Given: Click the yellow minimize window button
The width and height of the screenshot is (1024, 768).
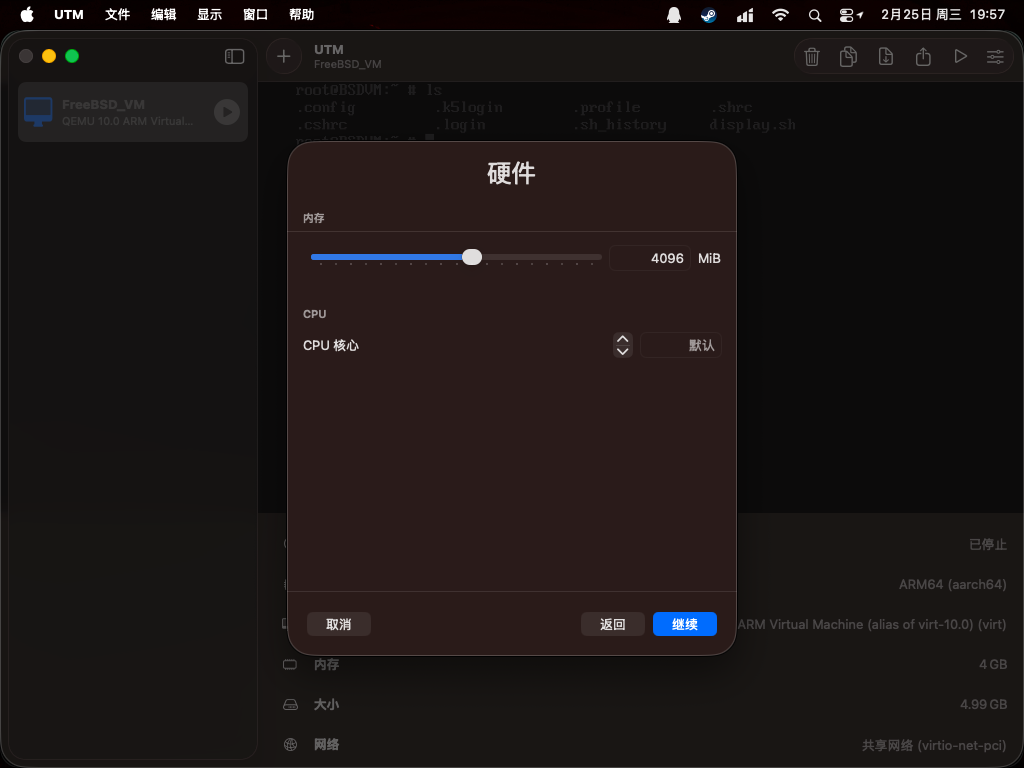Looking at the screenshot, I should [x=49, y=56].
